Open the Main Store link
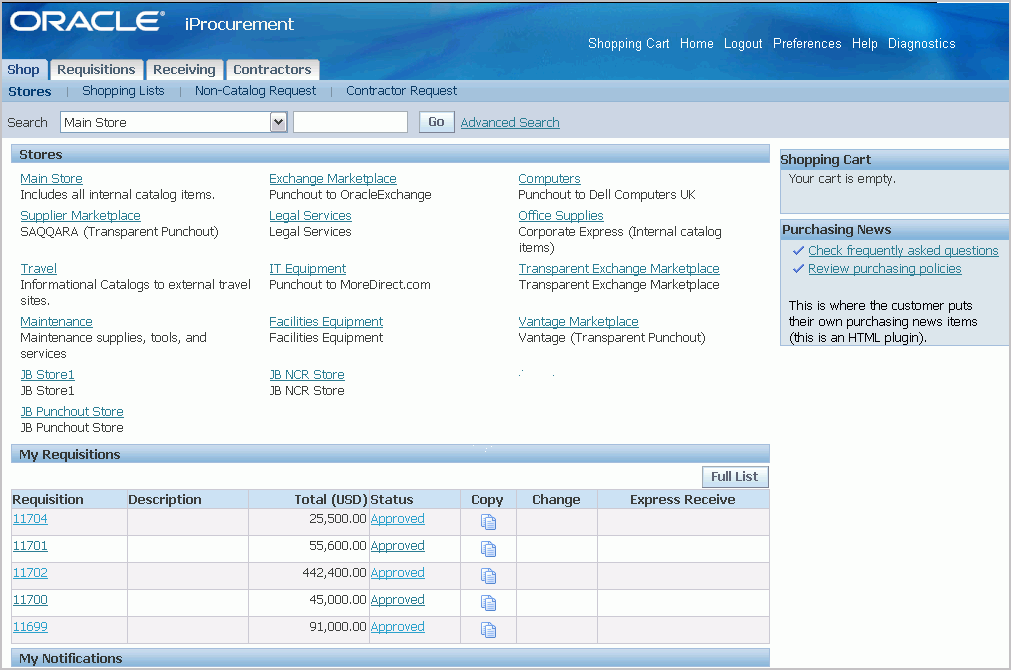1011x670 pixels. tap(51, 179)
